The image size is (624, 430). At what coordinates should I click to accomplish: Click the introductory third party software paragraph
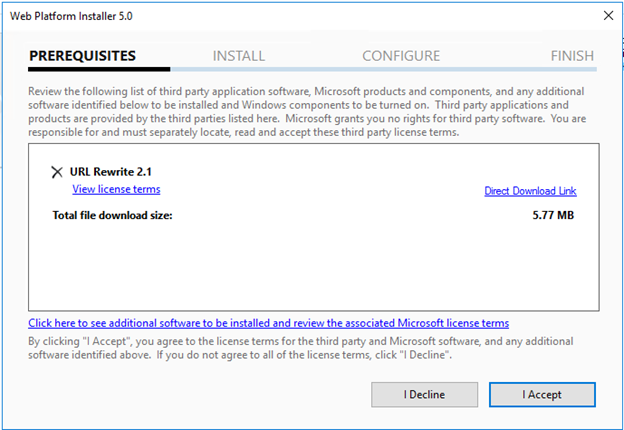312,109
